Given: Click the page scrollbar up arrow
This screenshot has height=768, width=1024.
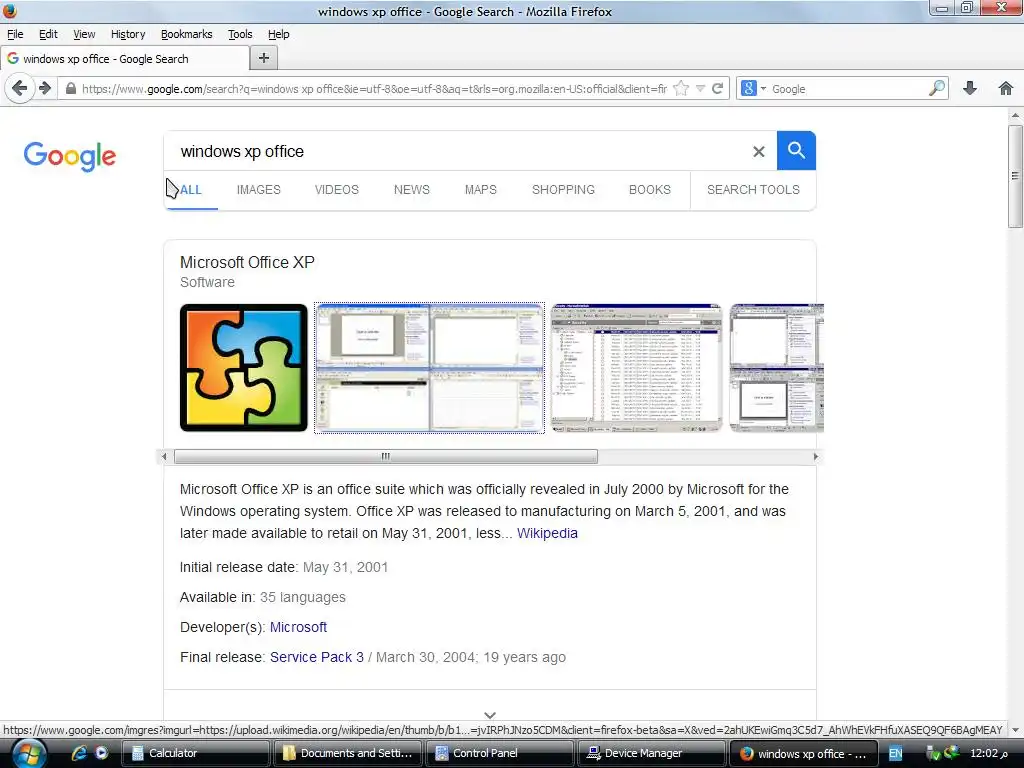Looking at the screenshot, I should pos(1015,116).
